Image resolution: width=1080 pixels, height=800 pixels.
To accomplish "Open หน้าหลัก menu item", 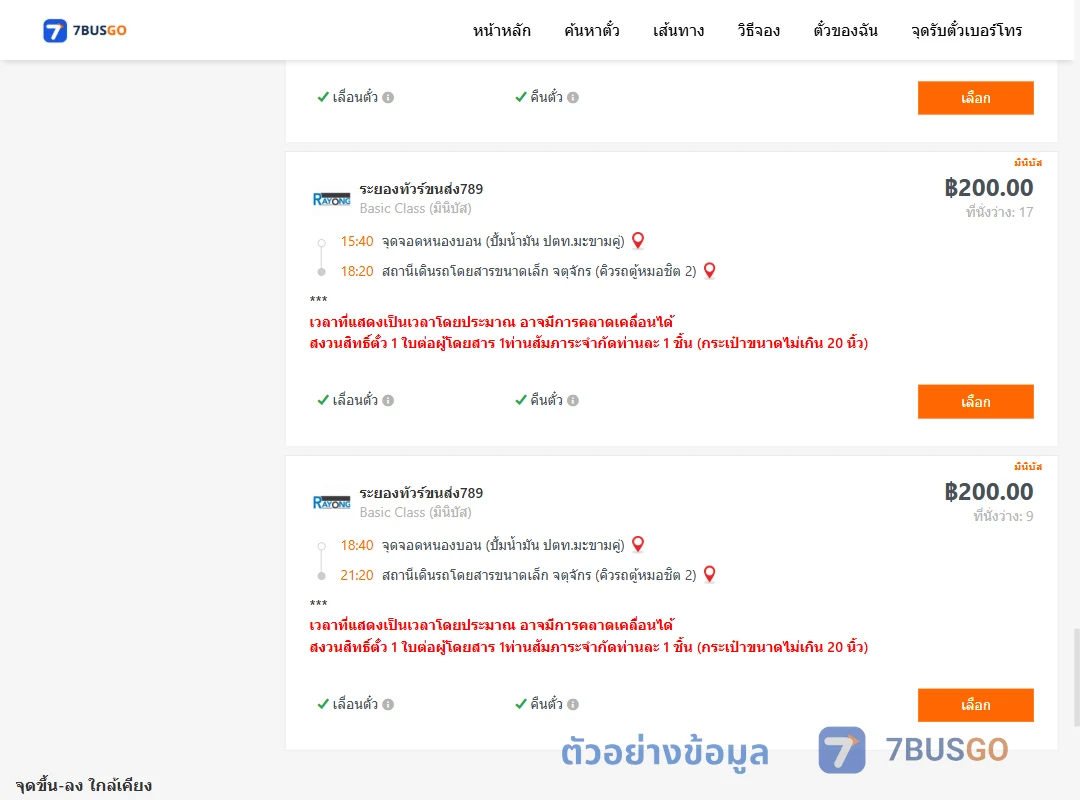I will 501,30.
